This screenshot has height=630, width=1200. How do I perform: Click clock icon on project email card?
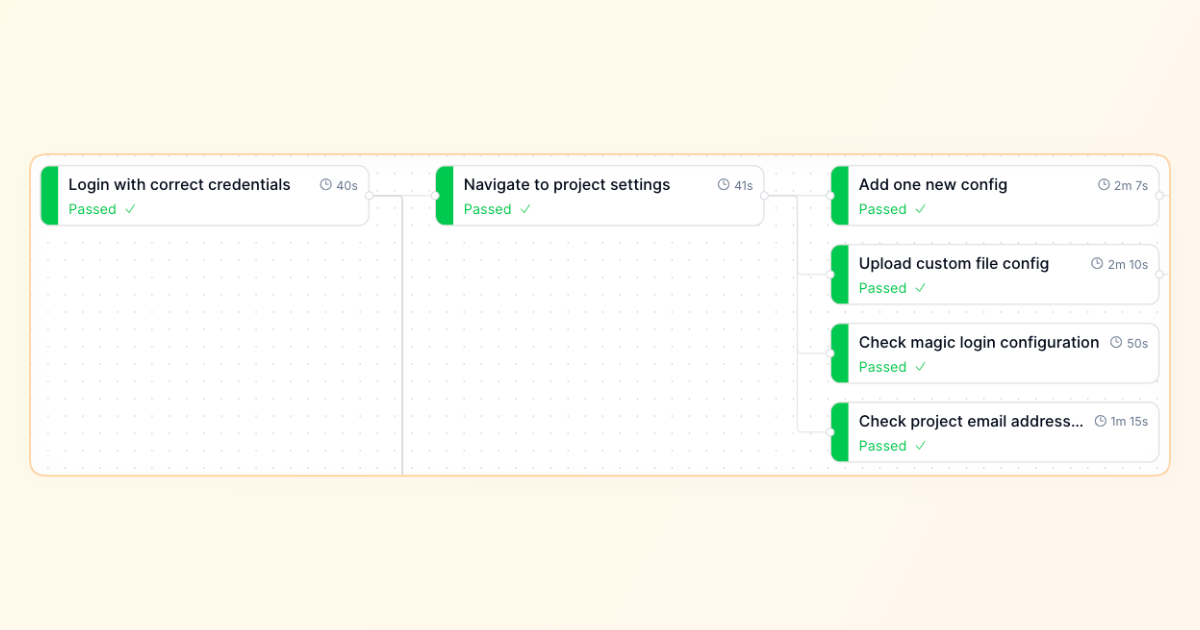1100,422
